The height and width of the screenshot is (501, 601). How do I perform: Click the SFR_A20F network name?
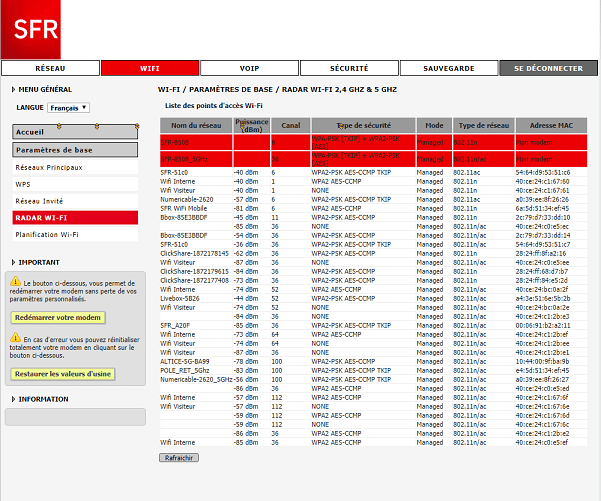(x=175, y=325)
